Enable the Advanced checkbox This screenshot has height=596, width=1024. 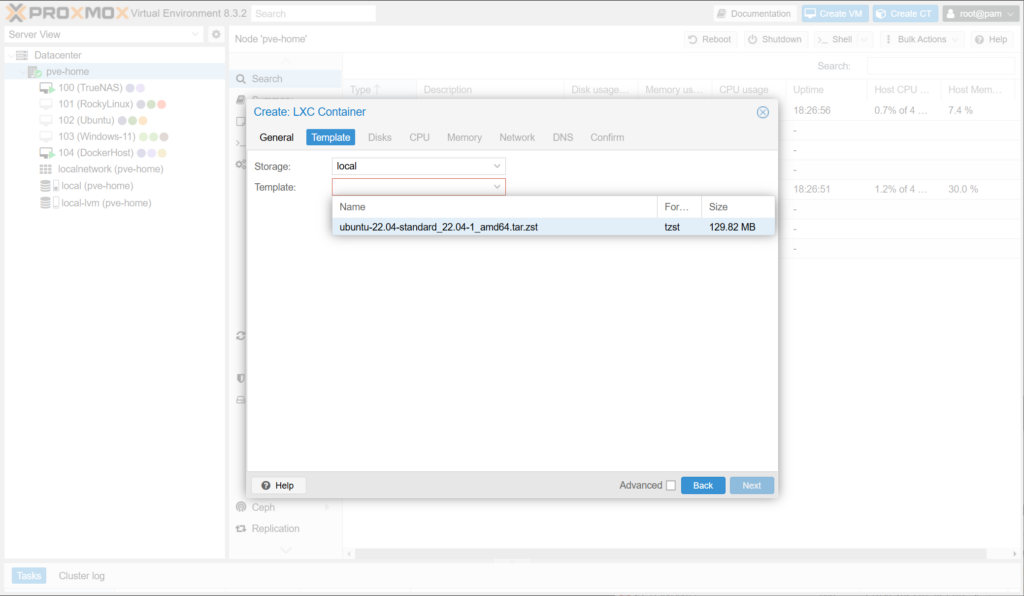pyautogui.click(x=671, y=486)
